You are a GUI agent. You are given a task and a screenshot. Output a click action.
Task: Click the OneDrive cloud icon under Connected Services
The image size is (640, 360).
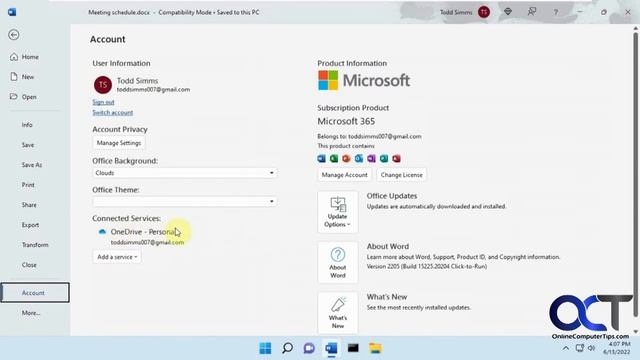[102, 232]
